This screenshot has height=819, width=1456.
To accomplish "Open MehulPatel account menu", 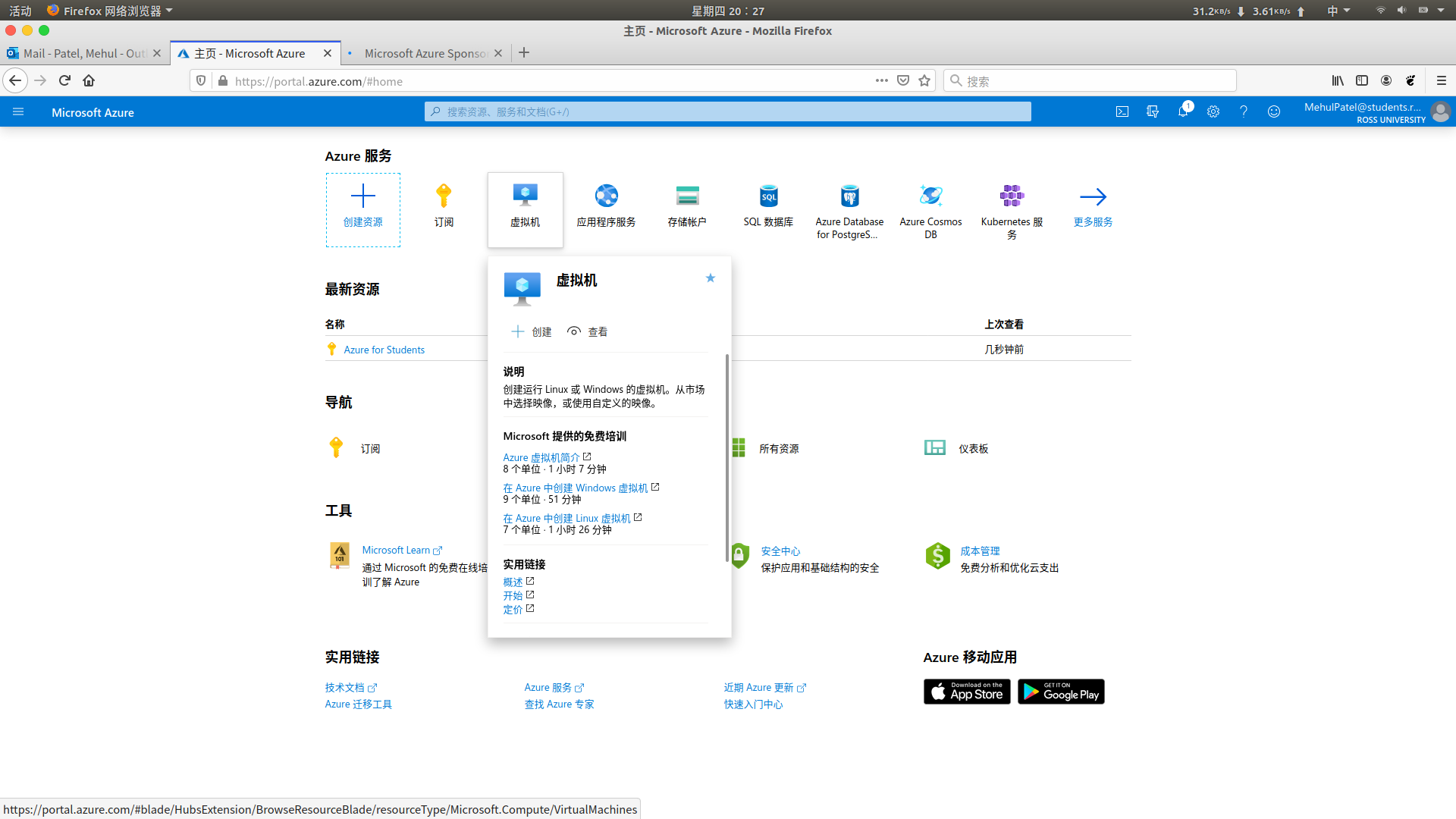I will [1376, 112].
